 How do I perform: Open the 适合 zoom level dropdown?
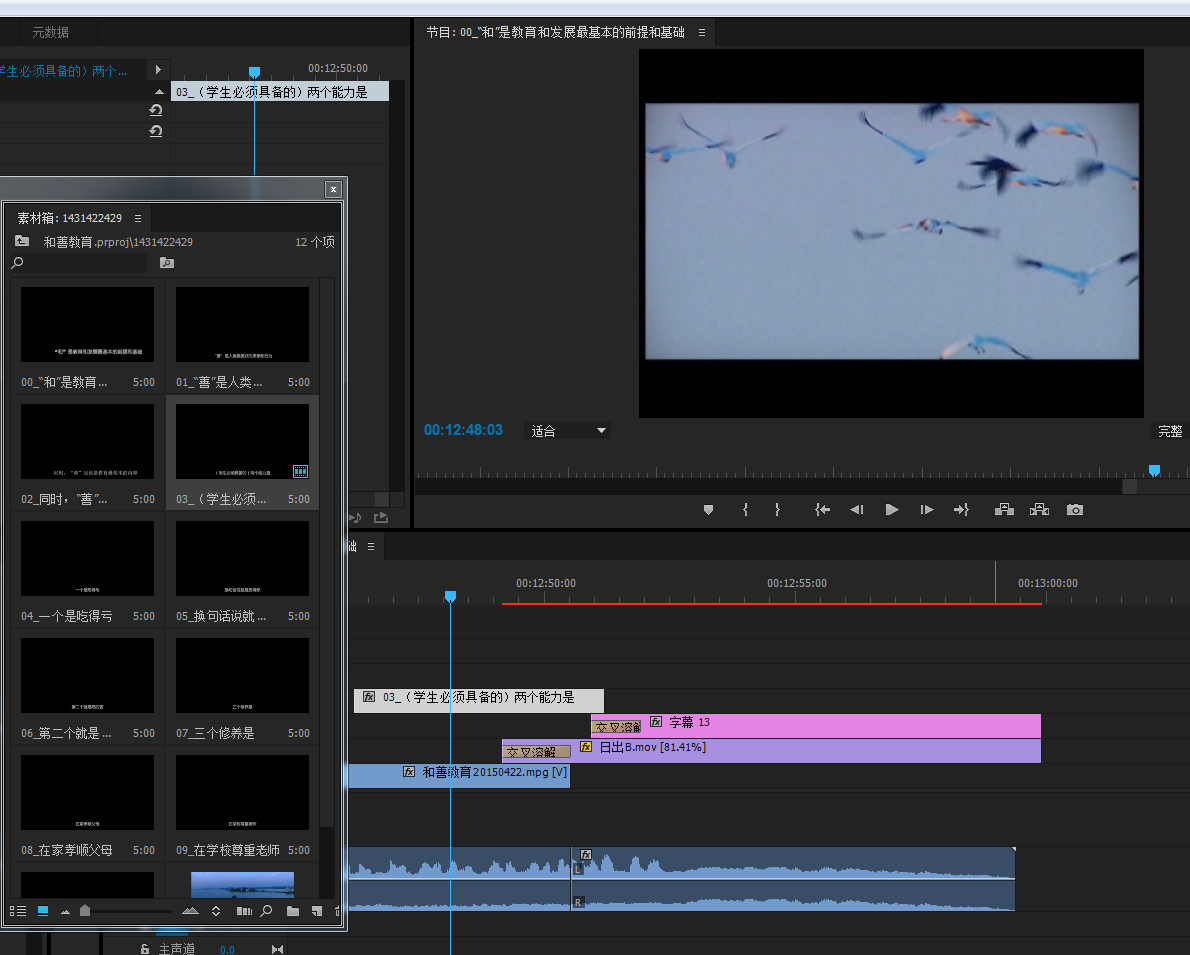click(568, 431)
